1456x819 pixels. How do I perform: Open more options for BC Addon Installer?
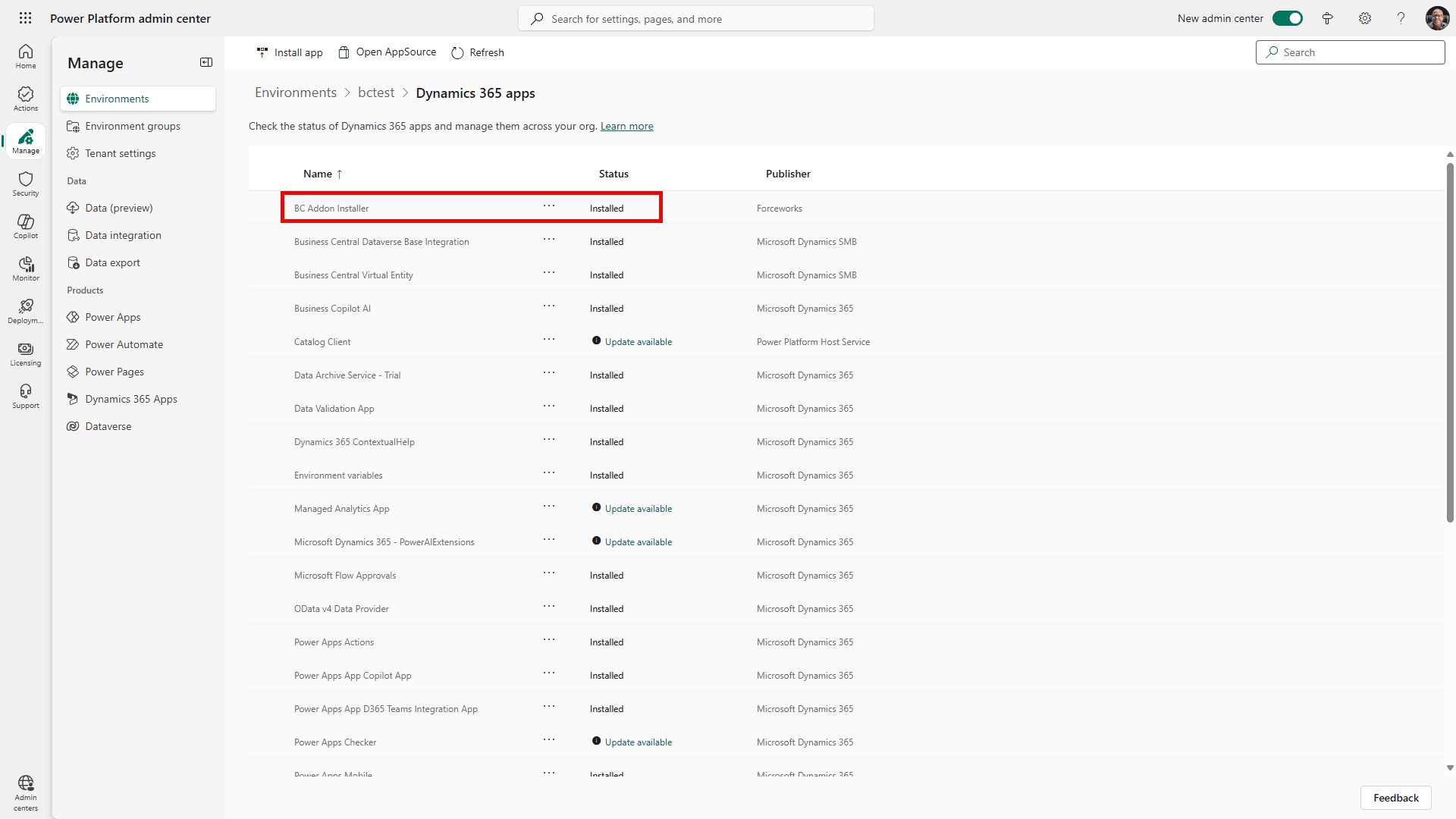tap(549, 206)
